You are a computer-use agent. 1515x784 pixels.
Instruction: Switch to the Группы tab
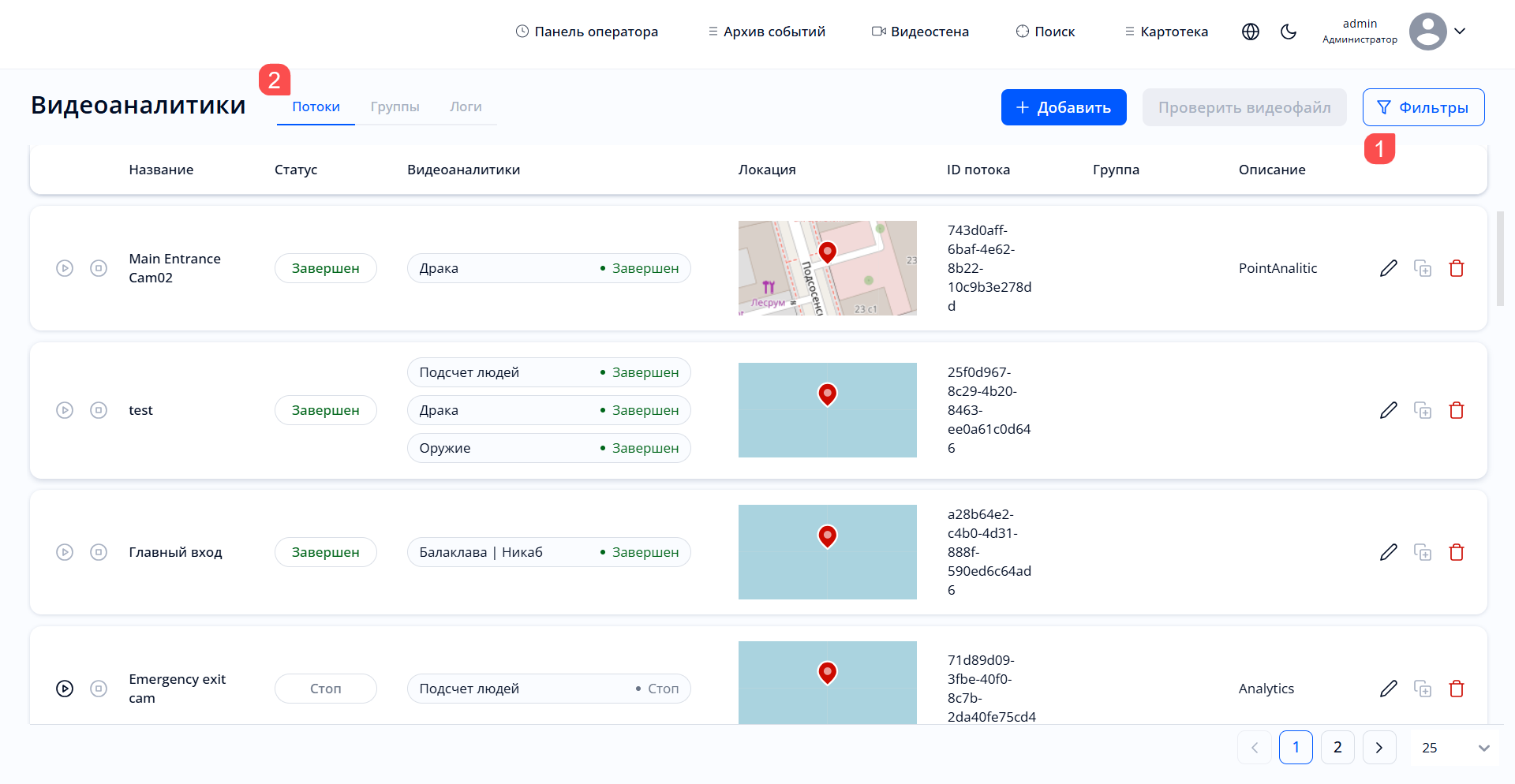pos(395,106)
